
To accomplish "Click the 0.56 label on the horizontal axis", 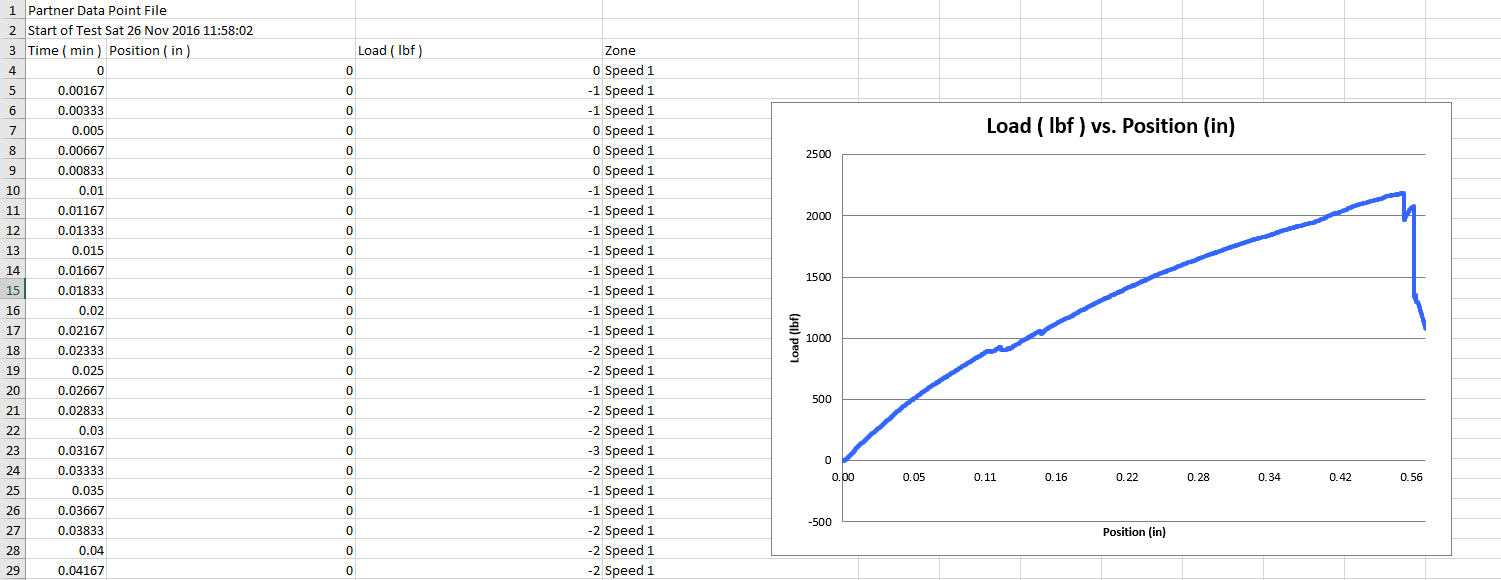I will click(x=1411, y=477).
